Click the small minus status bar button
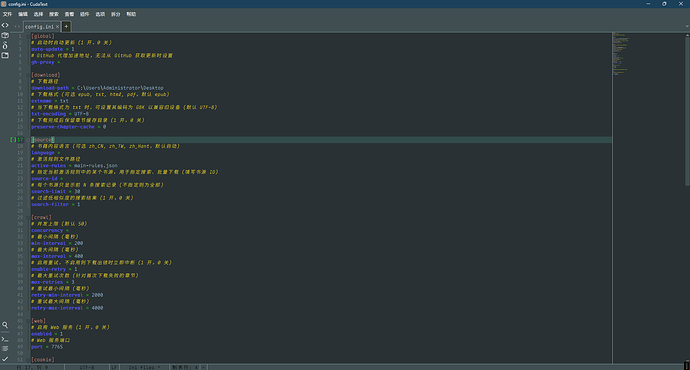Image resolution: width=690 pixels, height=370 pixels. 204,367
